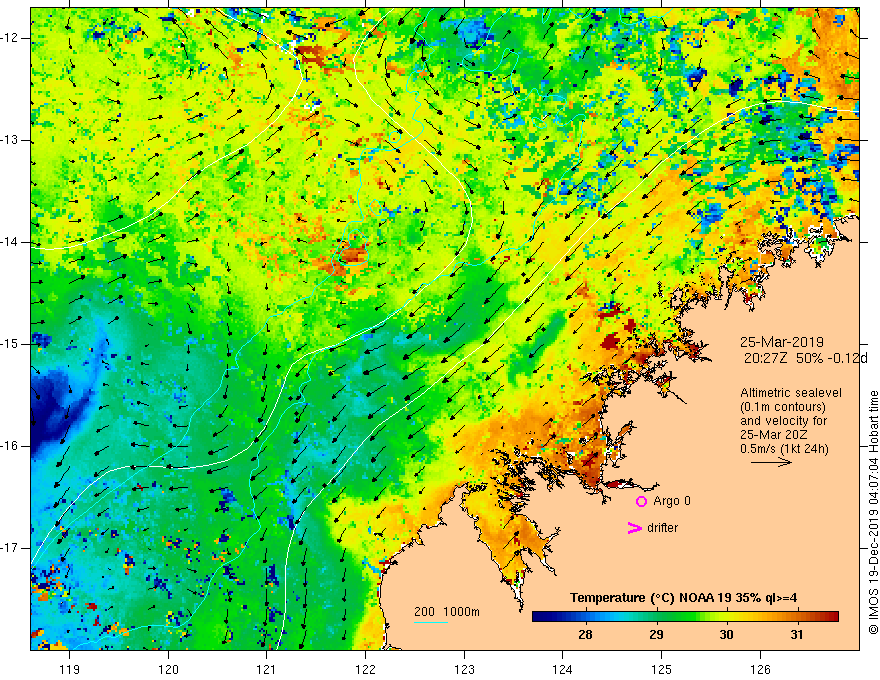Click the temperature color bar legend
Screen dimensions: 880x680
[685, 617]
